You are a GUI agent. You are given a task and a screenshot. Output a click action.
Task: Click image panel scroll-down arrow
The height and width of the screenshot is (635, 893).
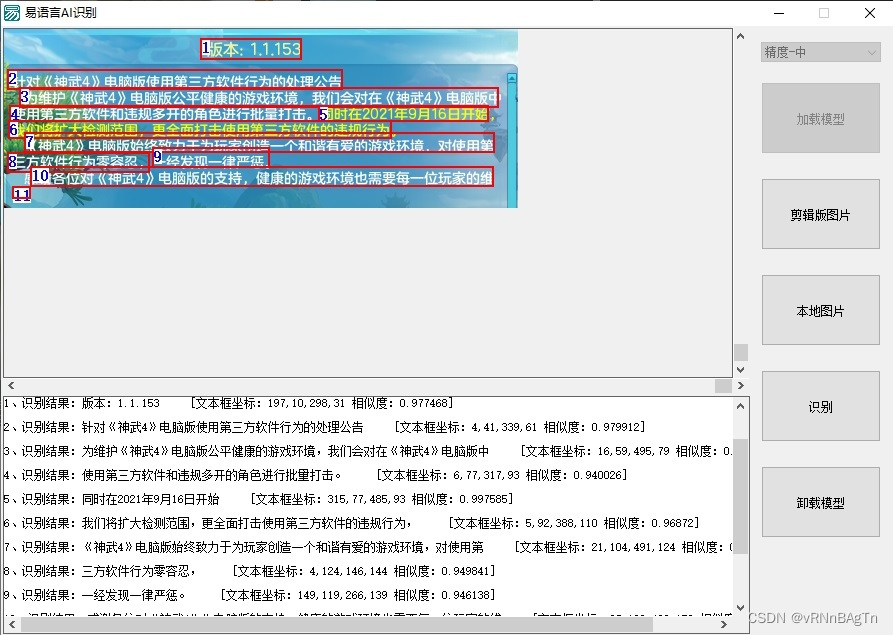pos(740,370)
